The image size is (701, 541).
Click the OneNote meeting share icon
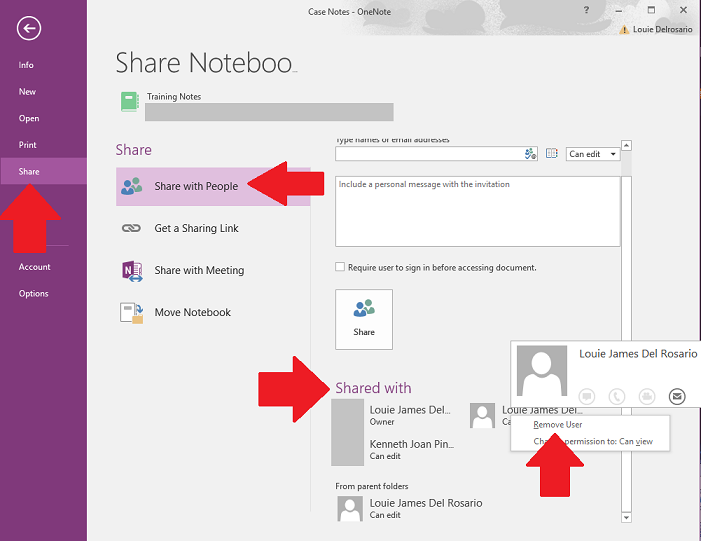[x=132, y=271]
